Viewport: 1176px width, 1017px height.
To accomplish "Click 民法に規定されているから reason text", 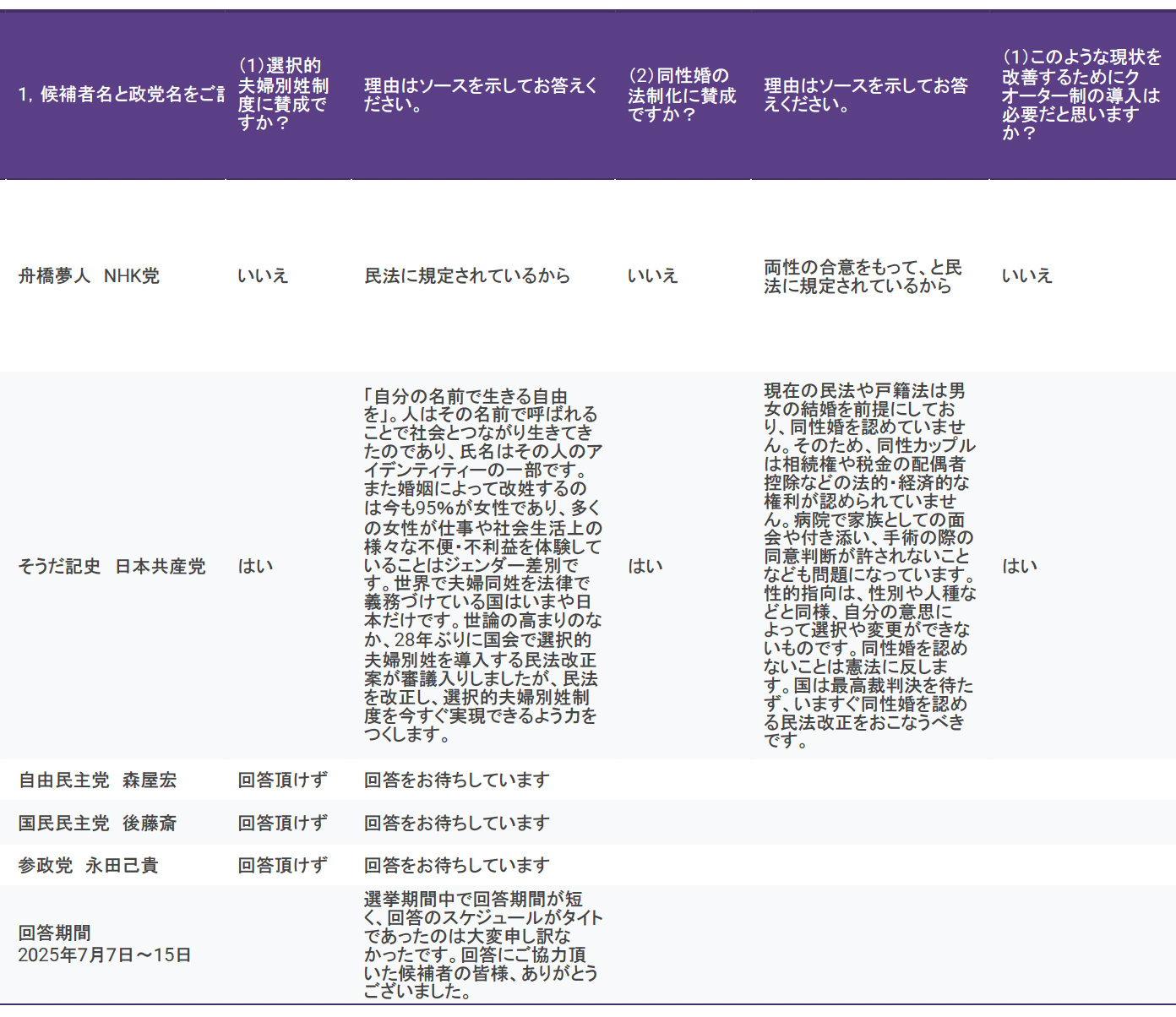I will (466, 276).
